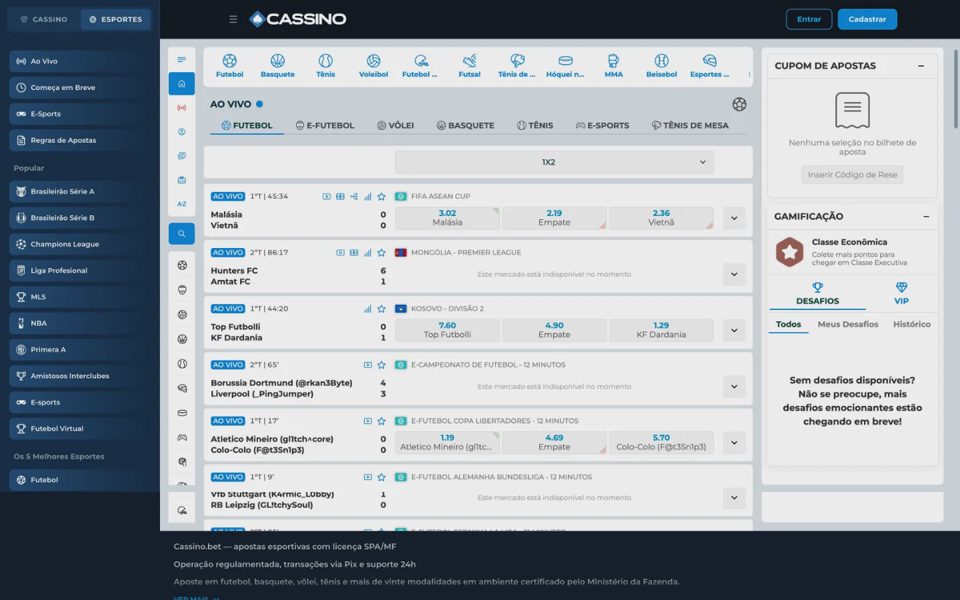Collapse the Cupom de Apostas panel
The image size is (960, 600).
[x=921, y=66]
